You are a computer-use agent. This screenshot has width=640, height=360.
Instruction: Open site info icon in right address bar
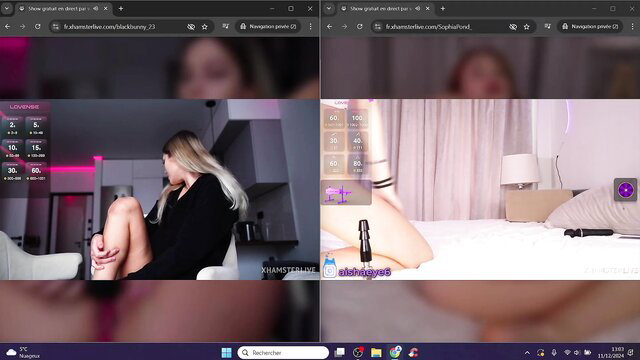click(x=378, y=27)
